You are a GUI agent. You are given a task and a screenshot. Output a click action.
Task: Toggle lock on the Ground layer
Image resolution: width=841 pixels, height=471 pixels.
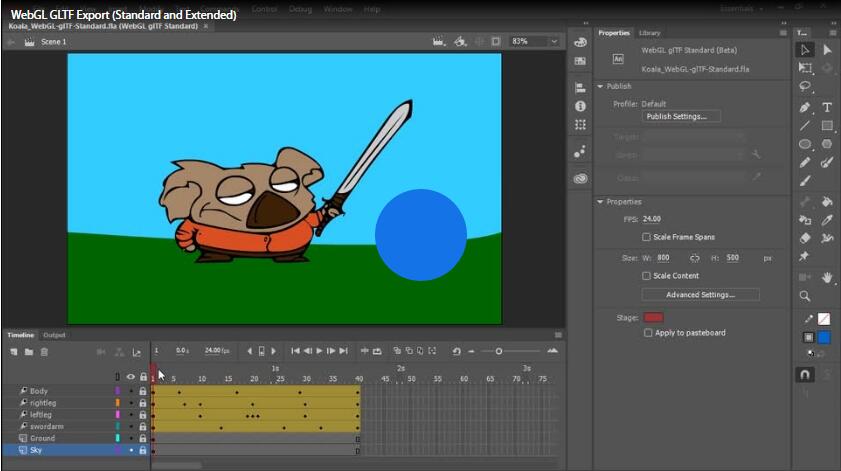[x=143, y=438]
